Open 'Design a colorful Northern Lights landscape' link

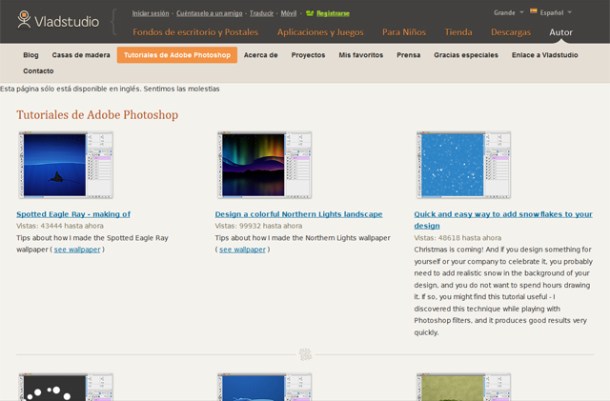click(x=298, y=214)
